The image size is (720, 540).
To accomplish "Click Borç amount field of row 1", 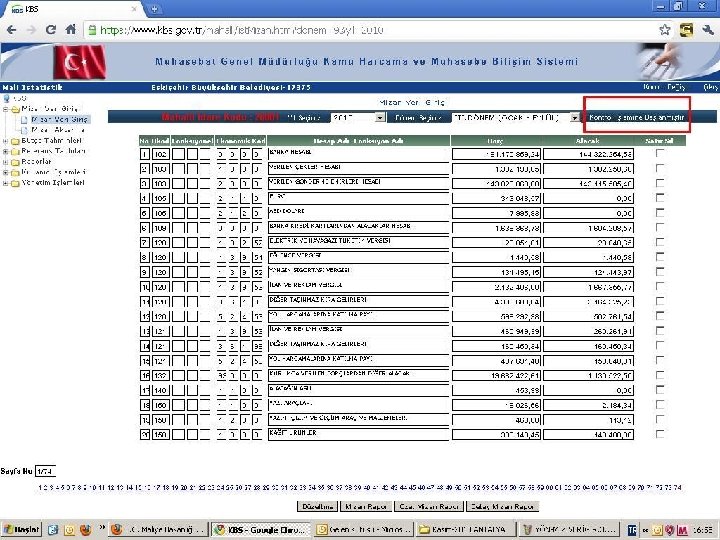I will [x=496, y=154].
